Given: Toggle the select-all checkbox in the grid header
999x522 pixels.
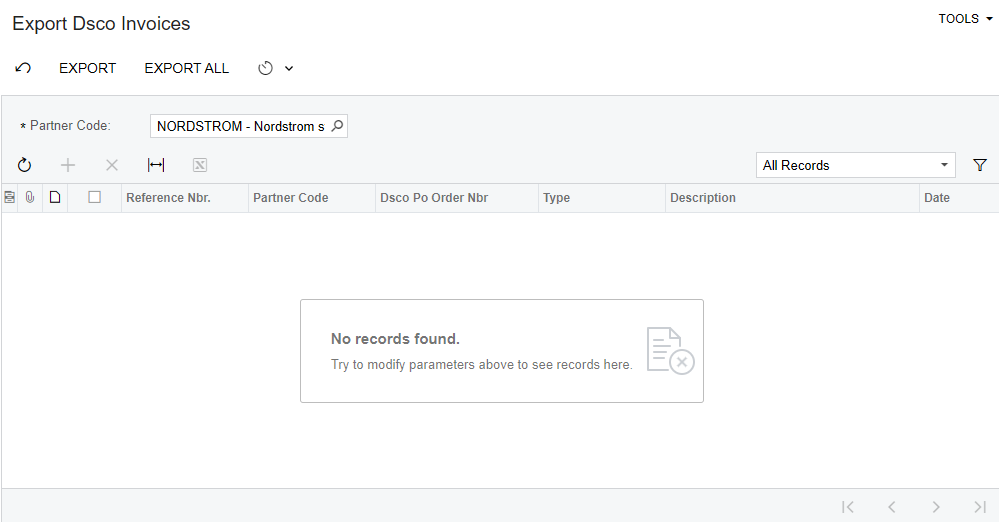Looking at the screenshot, I should tap(94, 198).
